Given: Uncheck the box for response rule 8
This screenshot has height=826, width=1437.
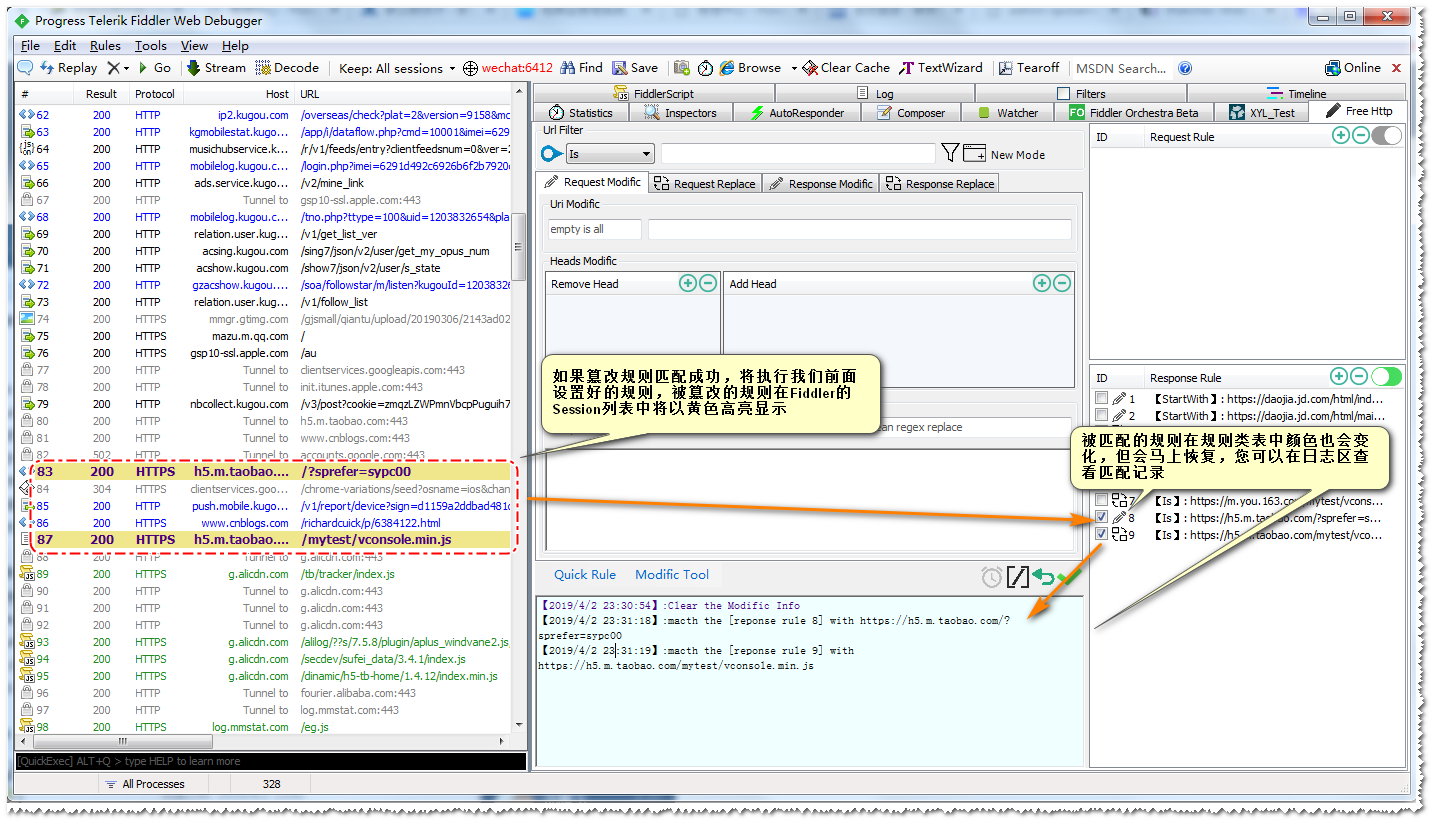Looking at the screenshot, I should click(x=1101, y=517).
